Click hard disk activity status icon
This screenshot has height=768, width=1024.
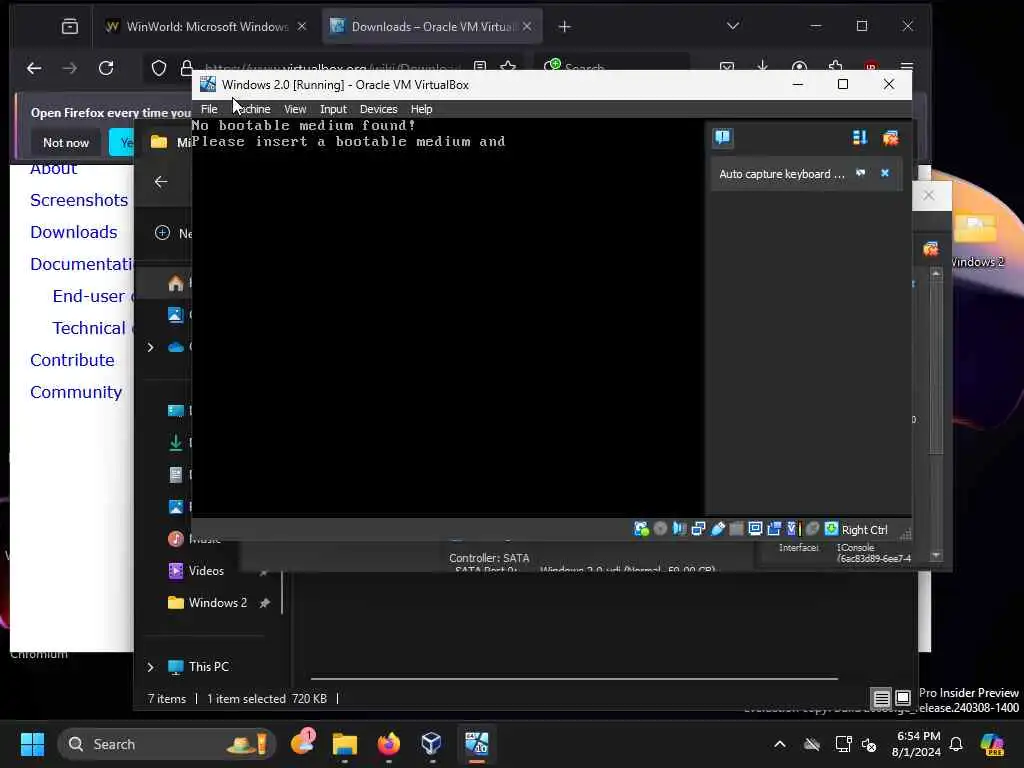click(x=641, y=529)
